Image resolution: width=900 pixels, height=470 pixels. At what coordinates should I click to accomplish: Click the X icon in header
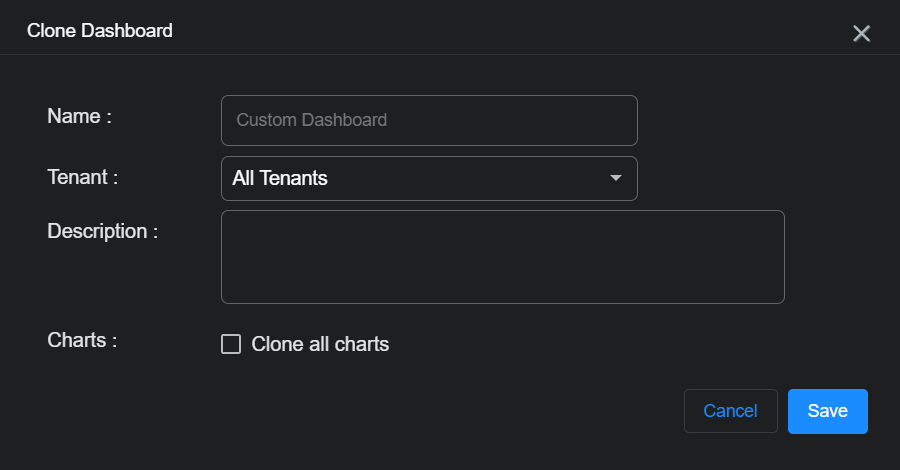coord(861,33)
